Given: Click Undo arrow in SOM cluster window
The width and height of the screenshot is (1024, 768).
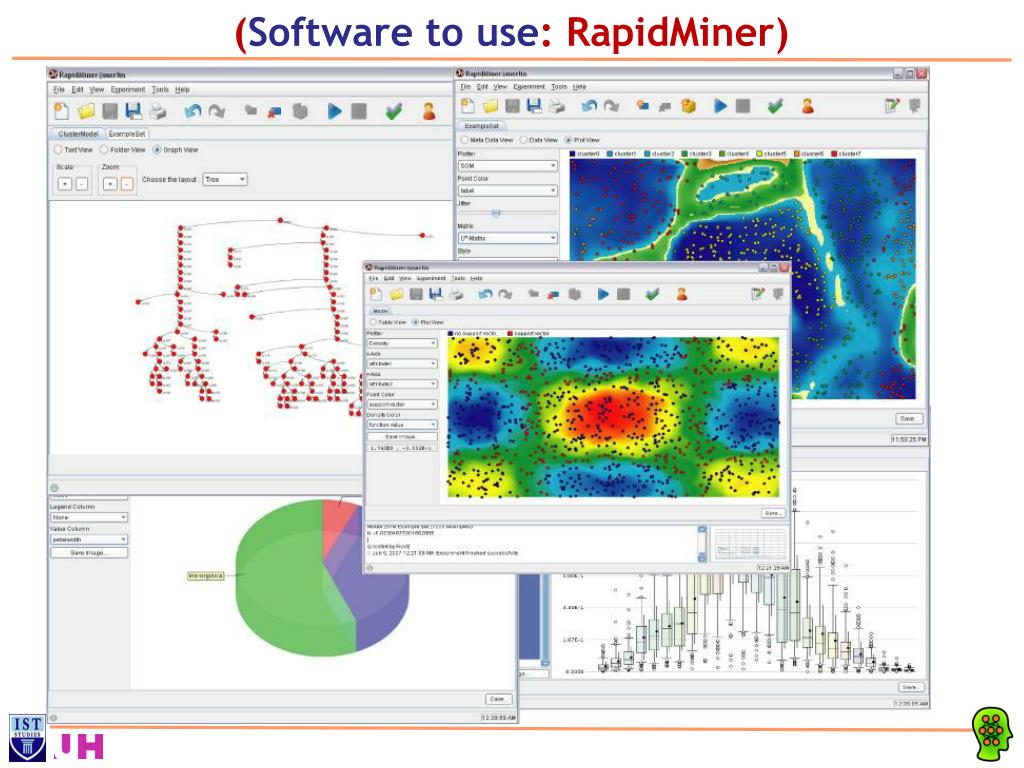Looking at the screenshot, I should tap(589, 106).
